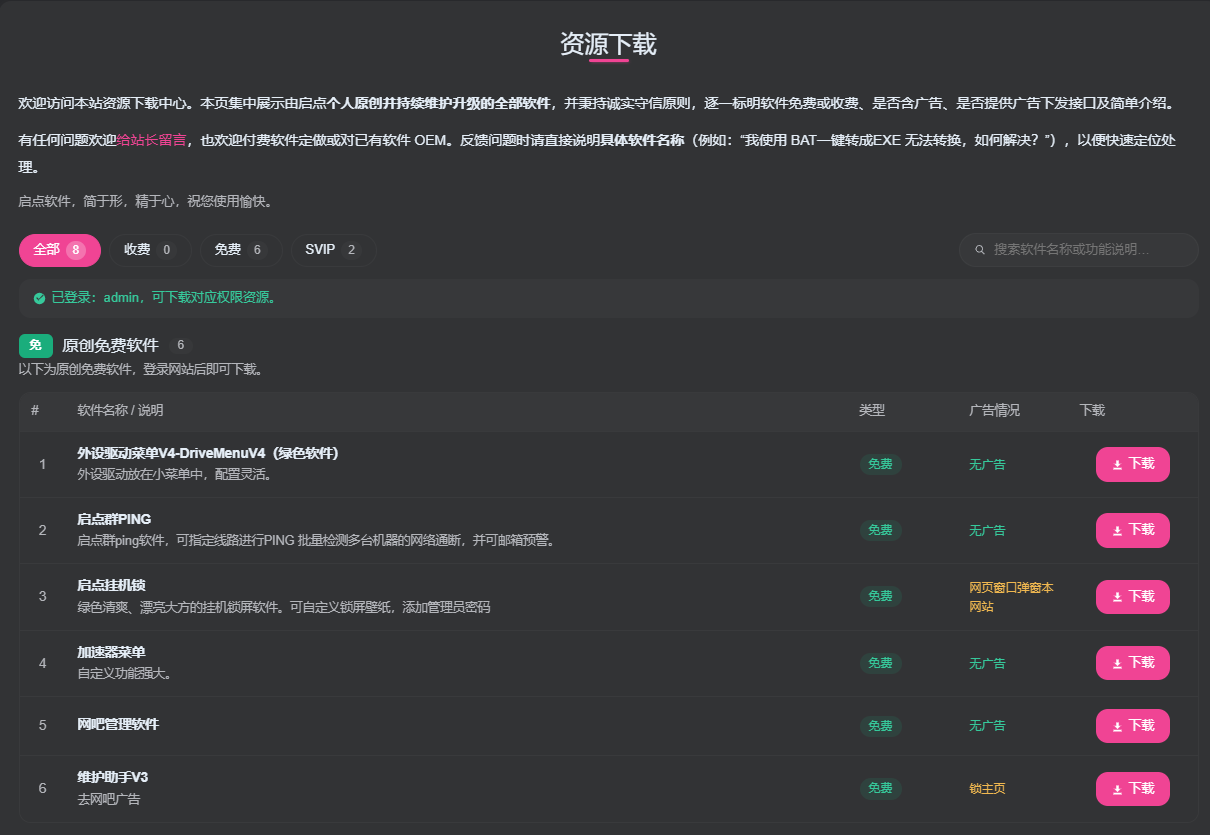
Task: Download 加速器菜单 software
Action: point(1132,663)
